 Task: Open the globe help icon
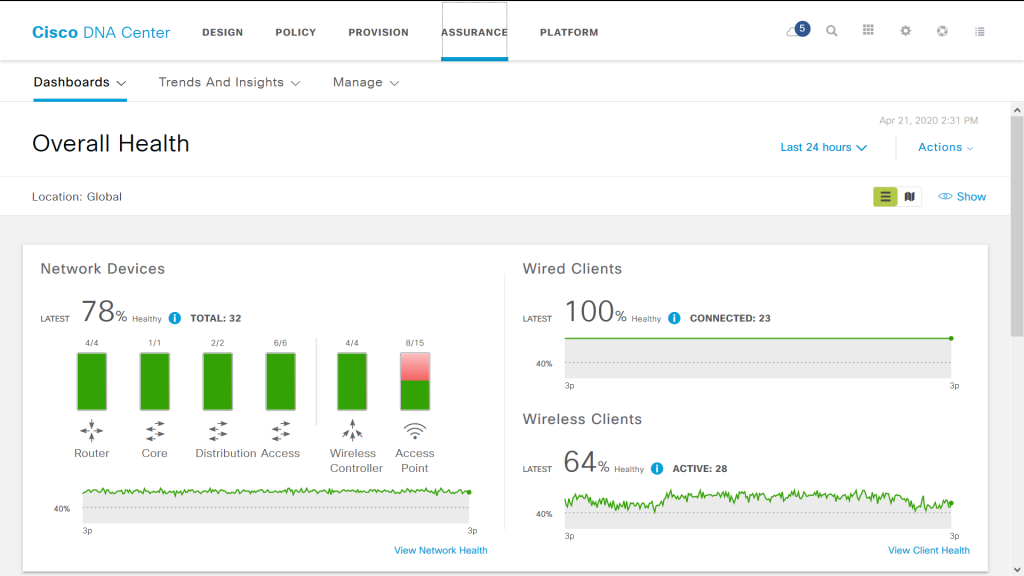pos(942,31)
